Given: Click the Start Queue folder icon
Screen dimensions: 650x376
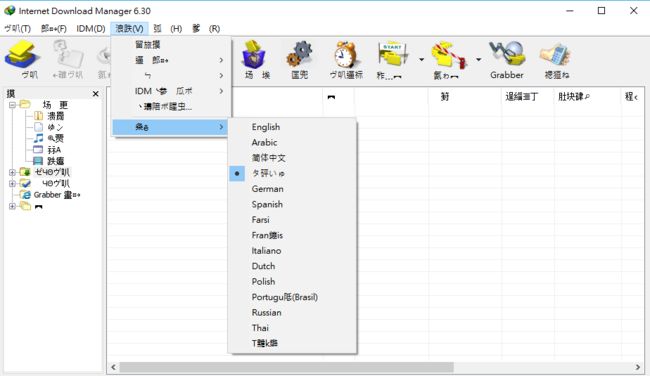Looking at the screenshot, I should [393, 54].
